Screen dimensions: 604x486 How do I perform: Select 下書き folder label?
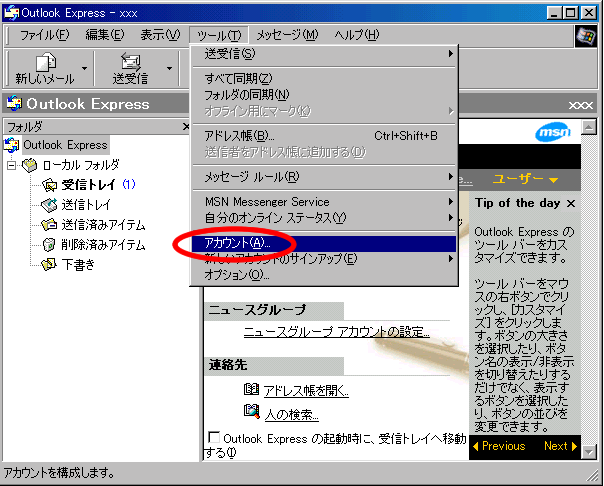coord(78,265)
